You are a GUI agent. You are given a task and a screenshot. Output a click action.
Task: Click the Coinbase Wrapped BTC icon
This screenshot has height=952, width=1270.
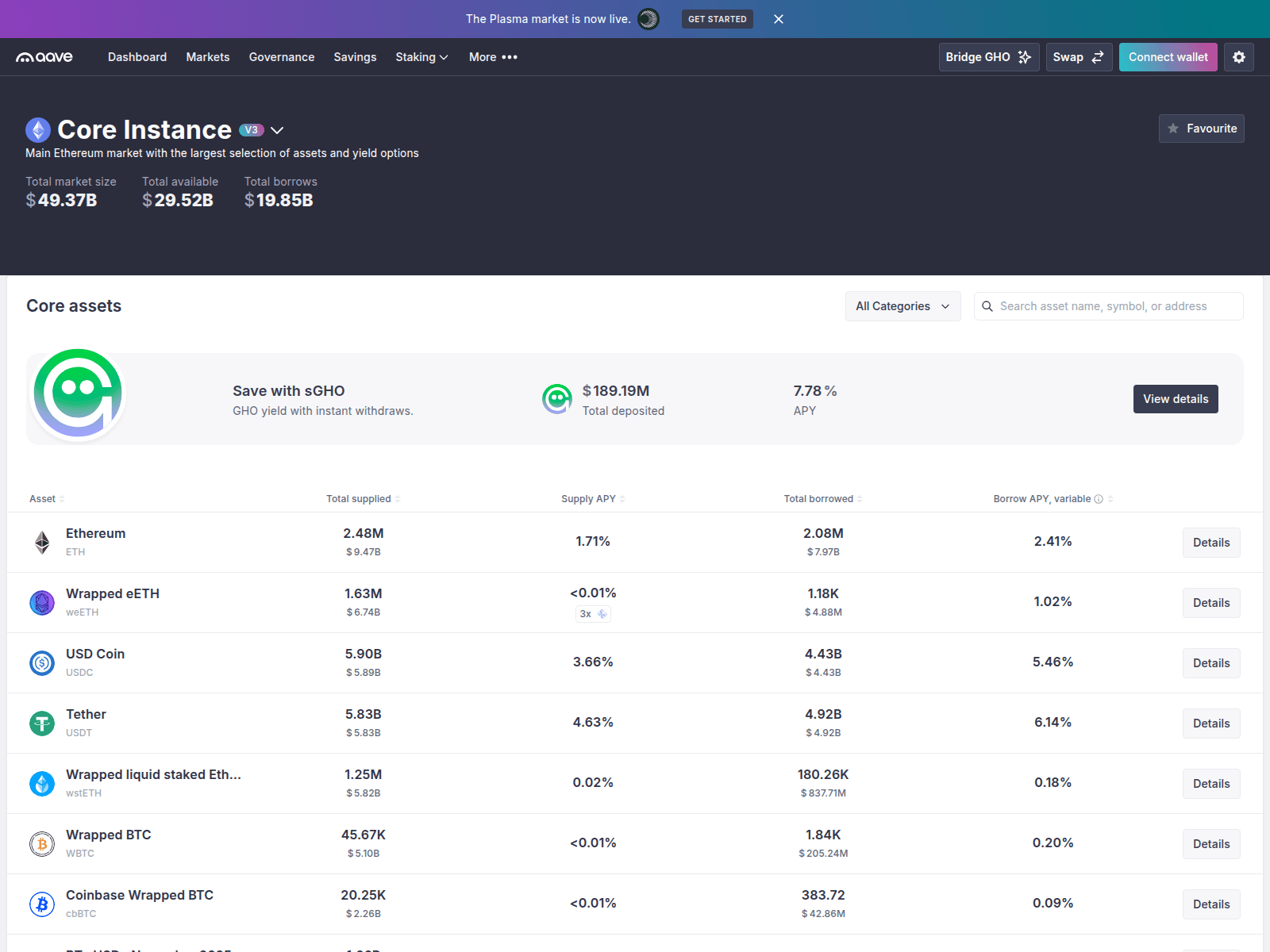coord(42,904)
